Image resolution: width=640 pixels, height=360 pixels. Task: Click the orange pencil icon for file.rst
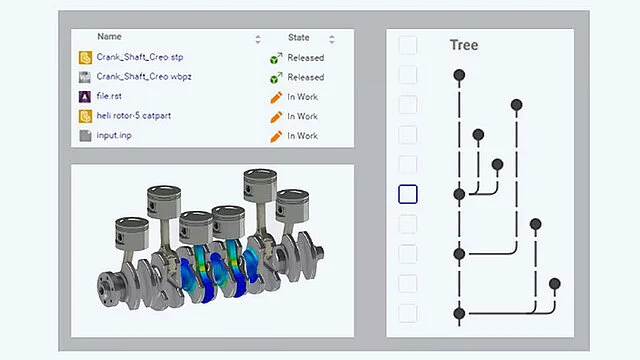[x=276, y=97]
